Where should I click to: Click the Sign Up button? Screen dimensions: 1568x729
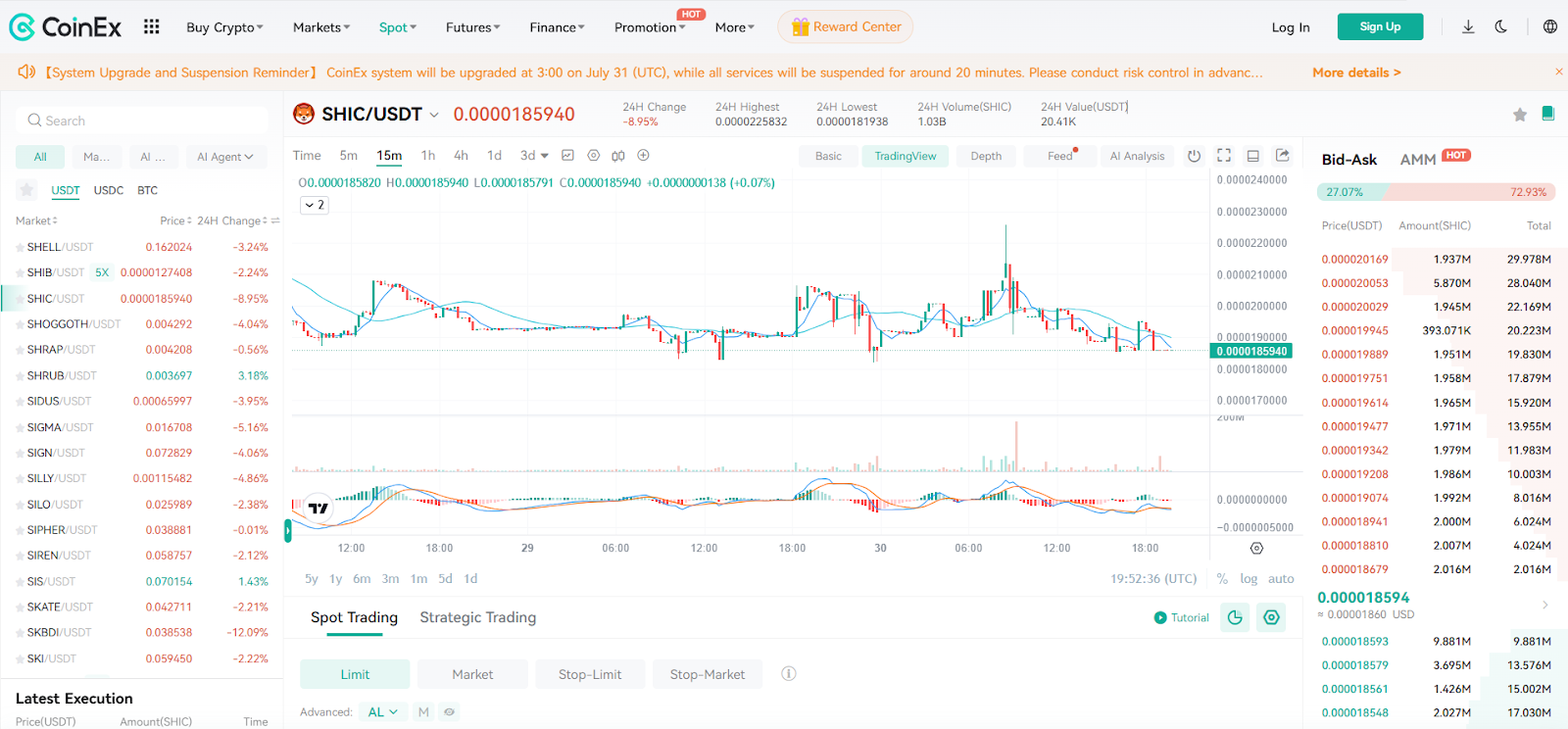[1380, 26]
